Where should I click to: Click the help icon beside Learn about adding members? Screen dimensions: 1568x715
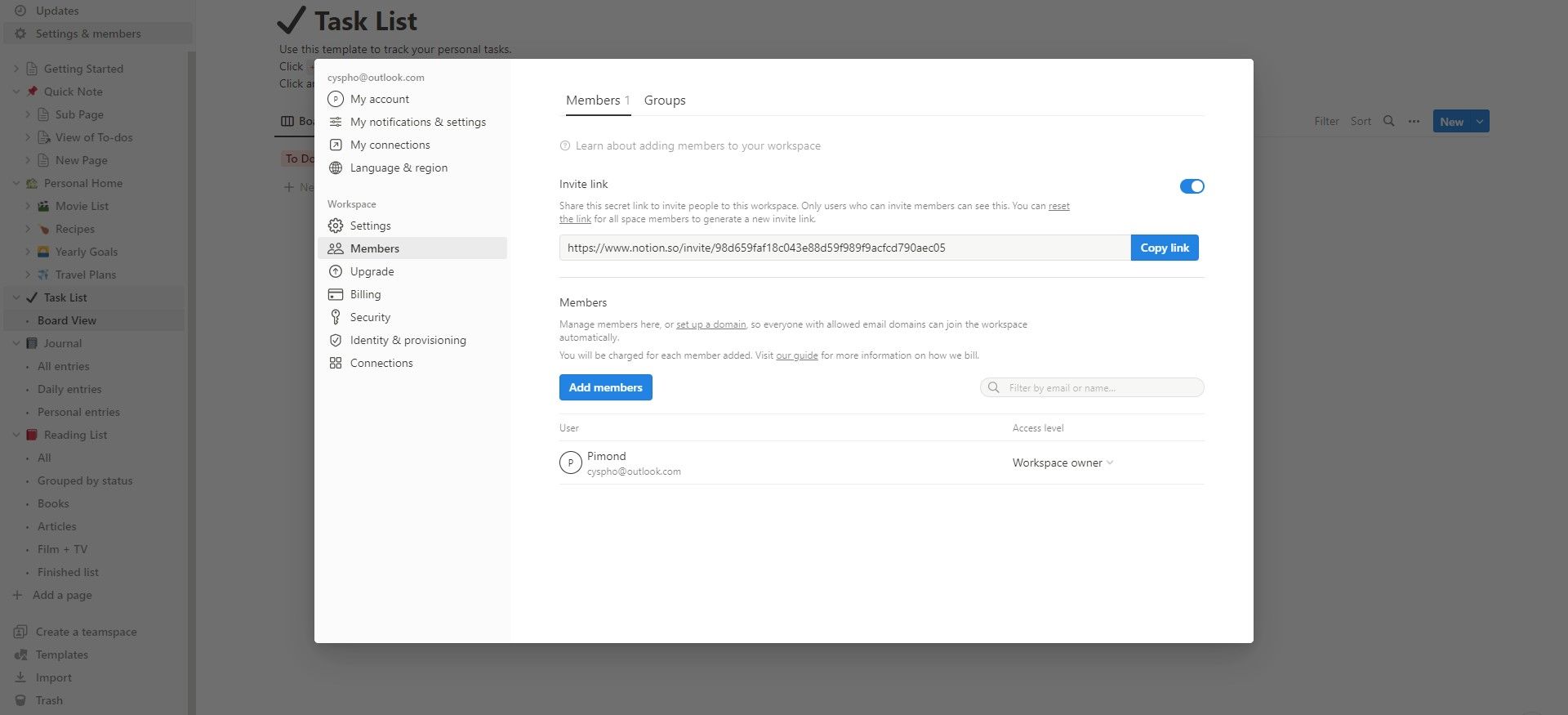point(564,145)
